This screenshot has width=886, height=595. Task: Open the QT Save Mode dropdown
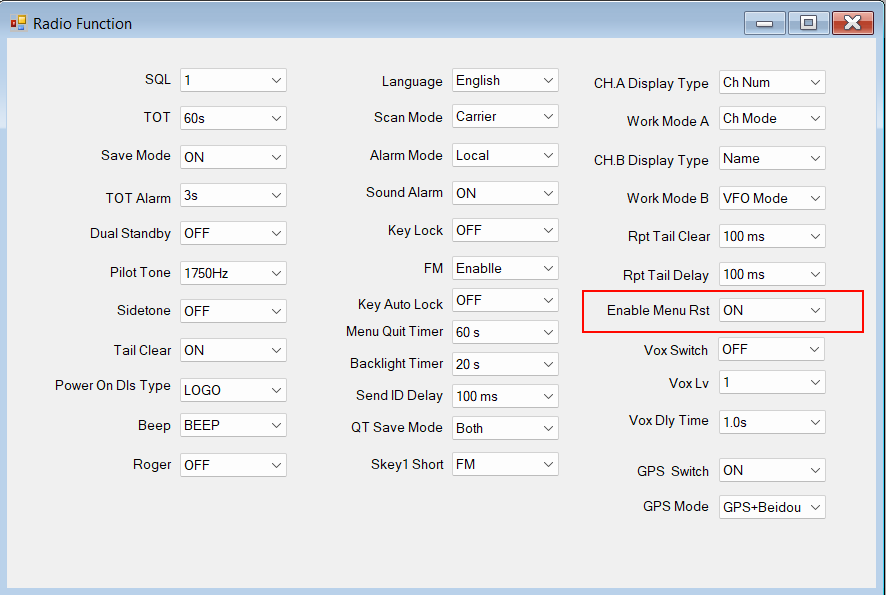tap(505, 428)
